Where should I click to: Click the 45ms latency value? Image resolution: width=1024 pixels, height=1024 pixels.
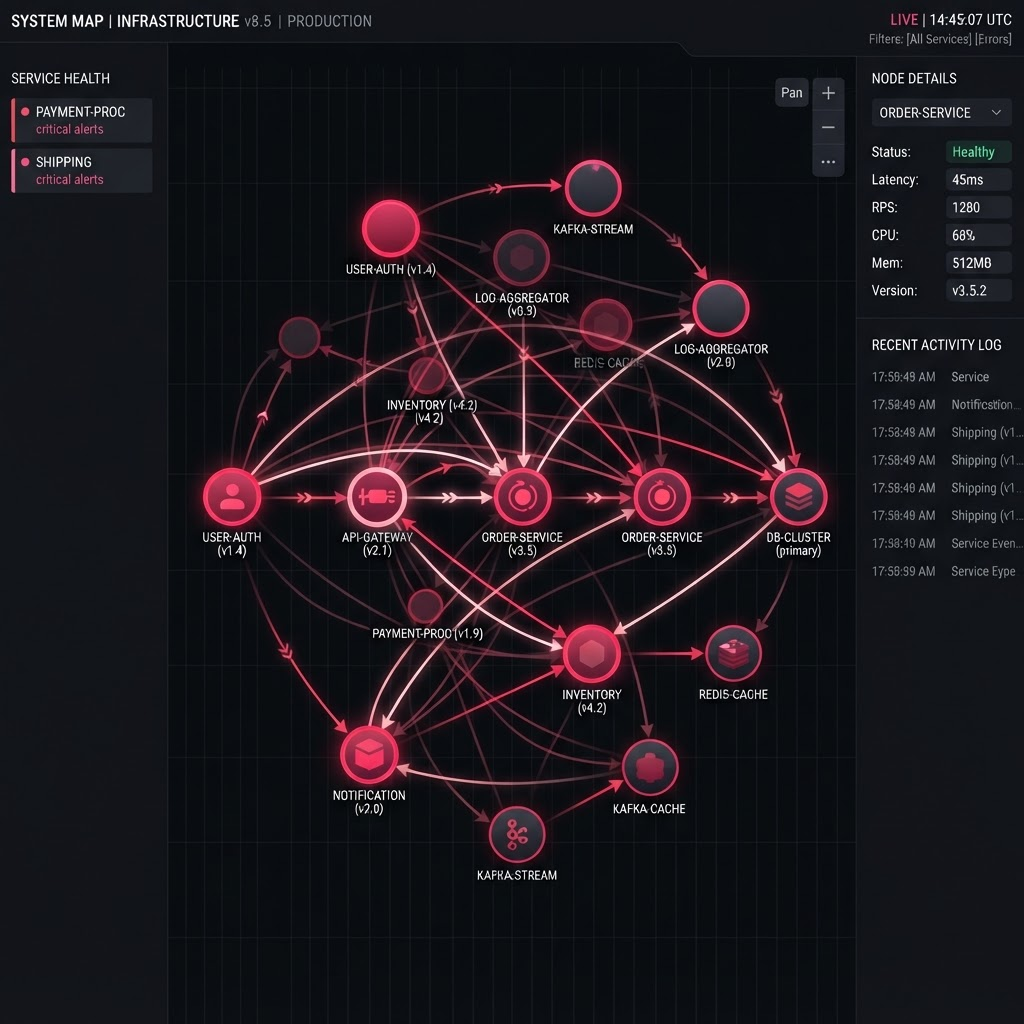(x=978, y=180)
